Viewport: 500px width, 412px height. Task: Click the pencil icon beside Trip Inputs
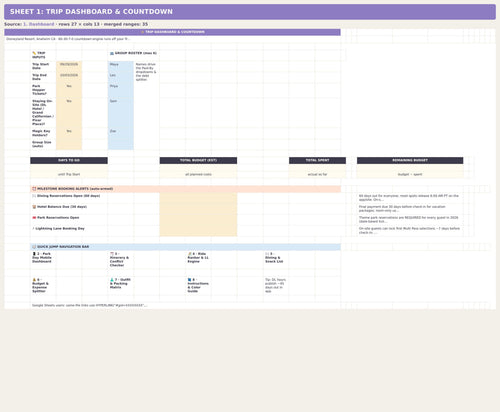pyautogui.click(x=34, y=53)
